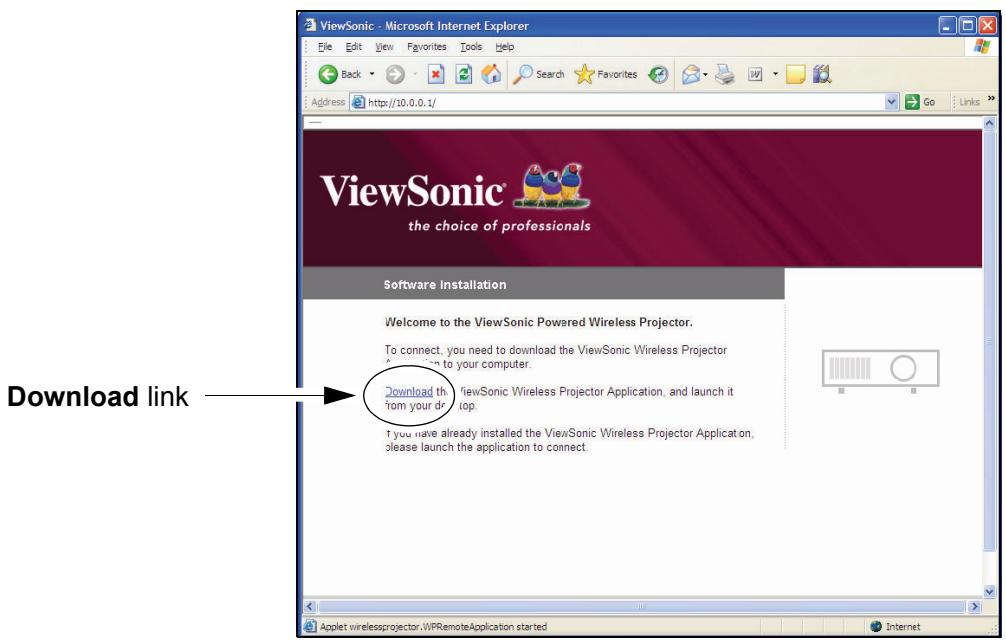
Task: Open the Search magnifier button
Action: click(x=538, y=74)
